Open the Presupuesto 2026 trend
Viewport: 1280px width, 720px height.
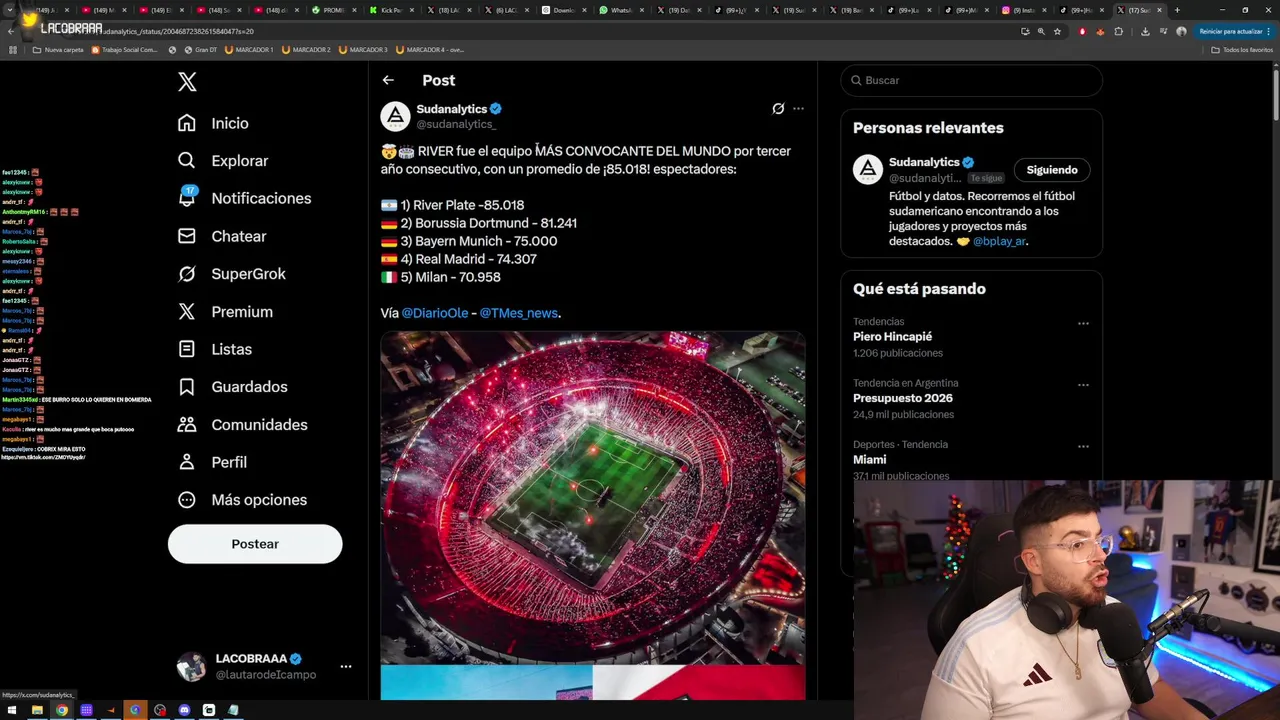point(903,398)
